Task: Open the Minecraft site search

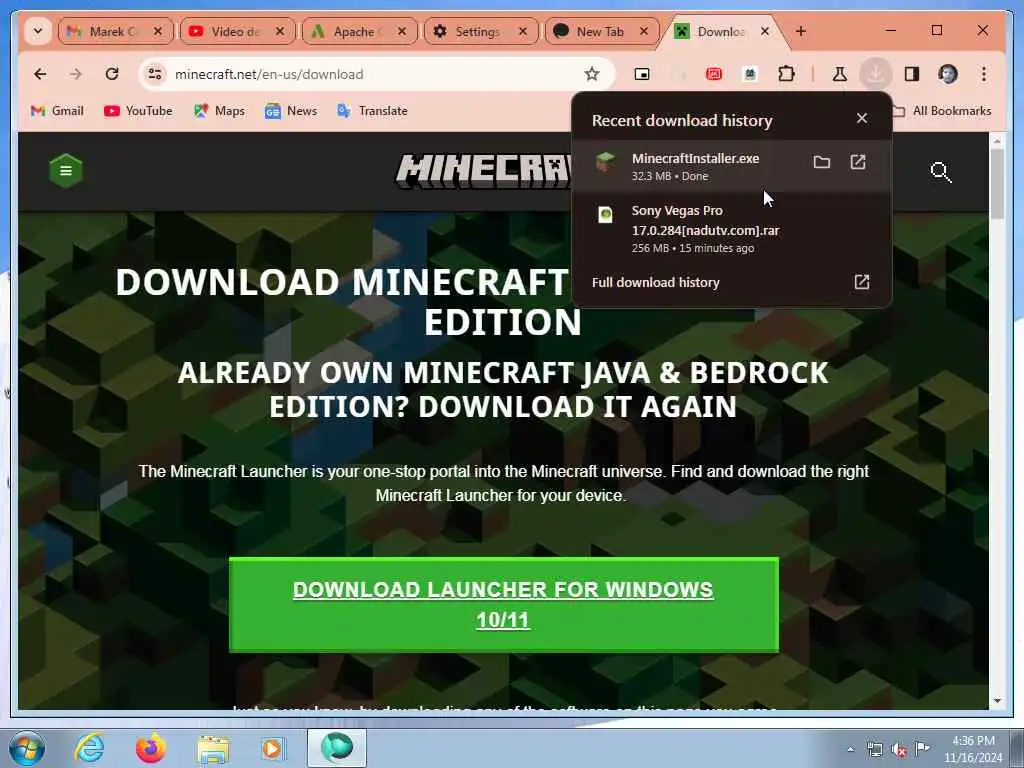Action: pos(940,172)
